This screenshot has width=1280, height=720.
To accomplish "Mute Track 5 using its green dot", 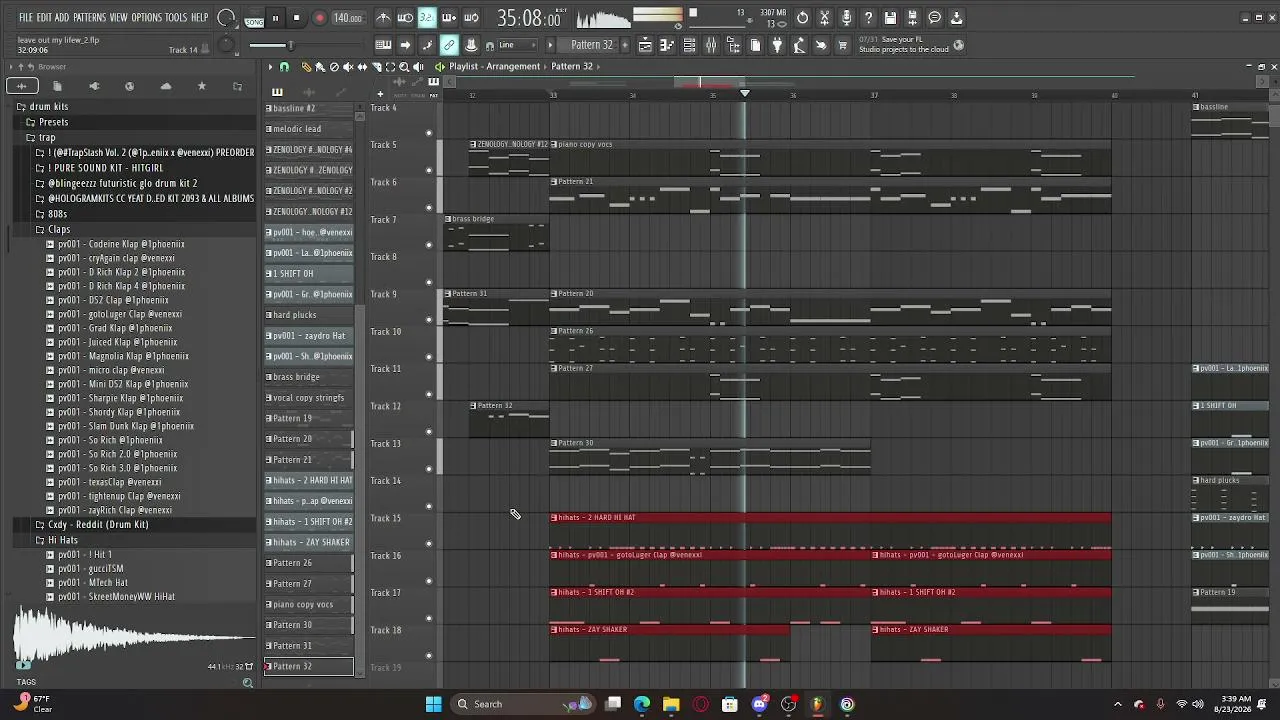I will coord(429,170).
